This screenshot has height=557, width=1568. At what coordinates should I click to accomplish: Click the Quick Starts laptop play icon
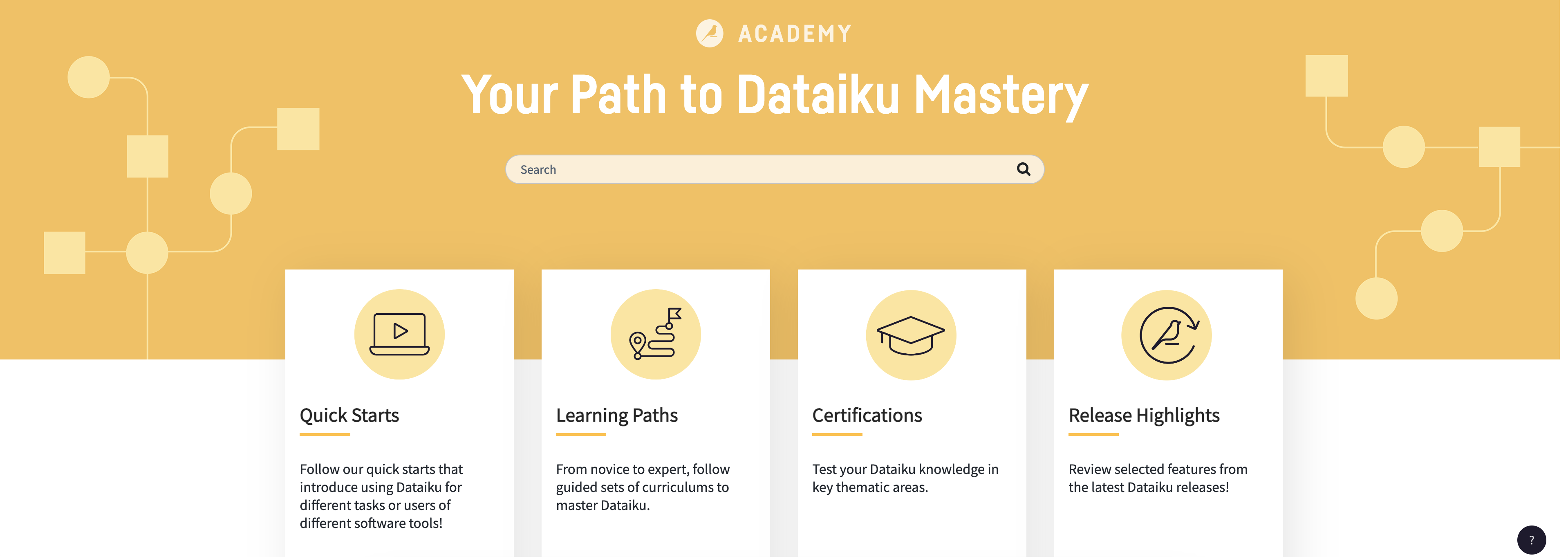pyautogui.click(x=399, y=334)
